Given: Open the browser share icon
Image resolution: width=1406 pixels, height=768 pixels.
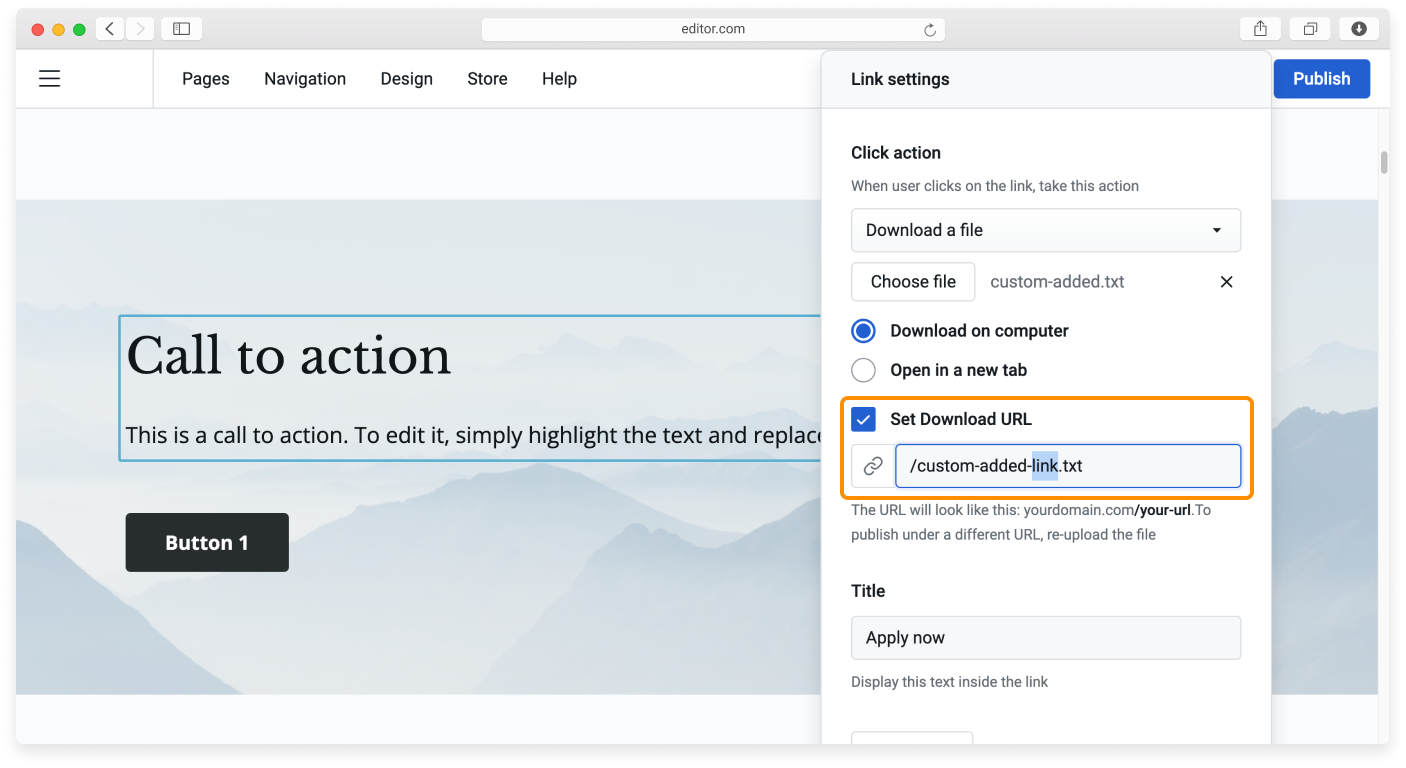Looking at the screenshot, I should (x=1261, y=29).
